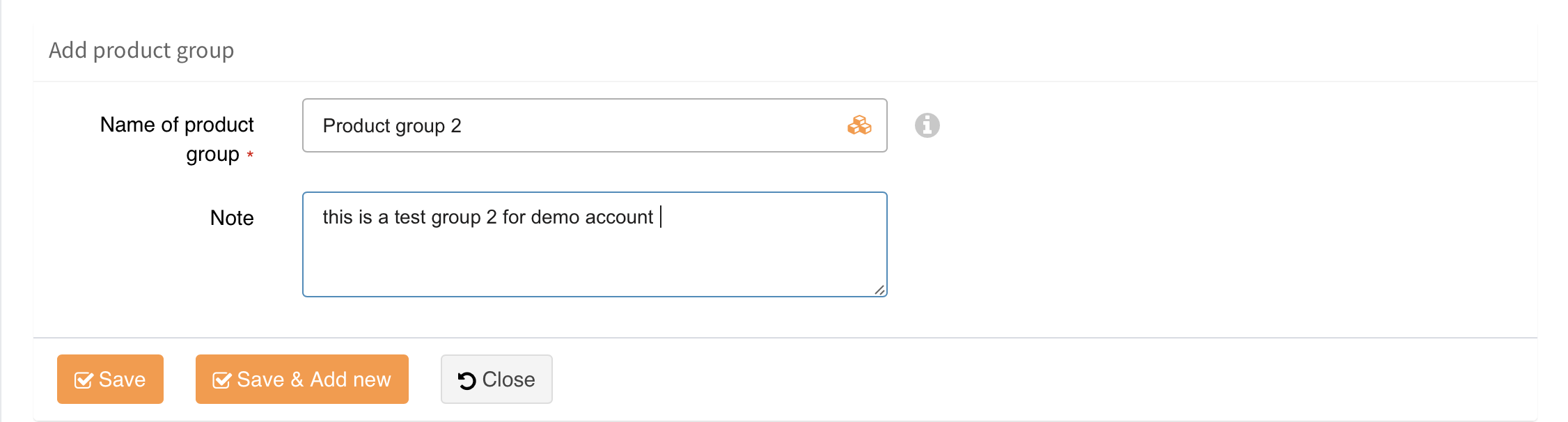Click the undo arrow icon on Close
Viewport: 1568px width, 422px height.
coord(467,380)
